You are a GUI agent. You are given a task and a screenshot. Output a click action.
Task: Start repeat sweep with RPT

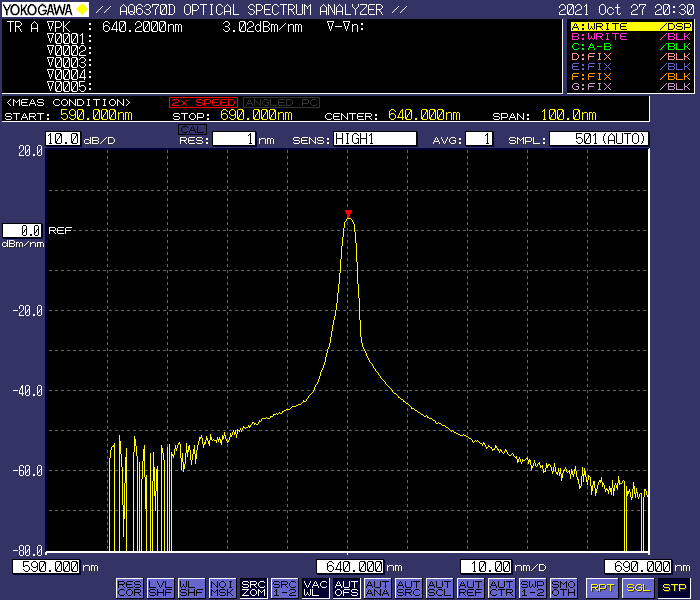602,588
